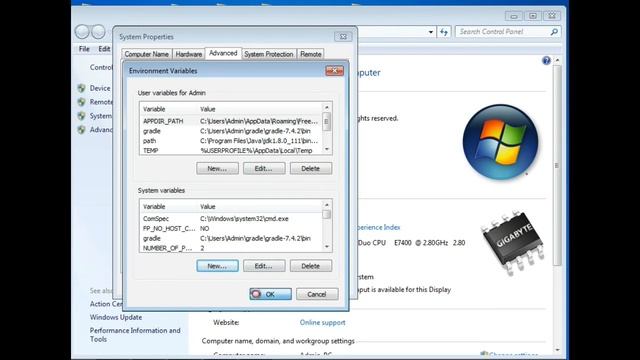Select the ComSpec system variable row
The width and height of the screenshot is (640, 360).
click(x=231, y=219)
